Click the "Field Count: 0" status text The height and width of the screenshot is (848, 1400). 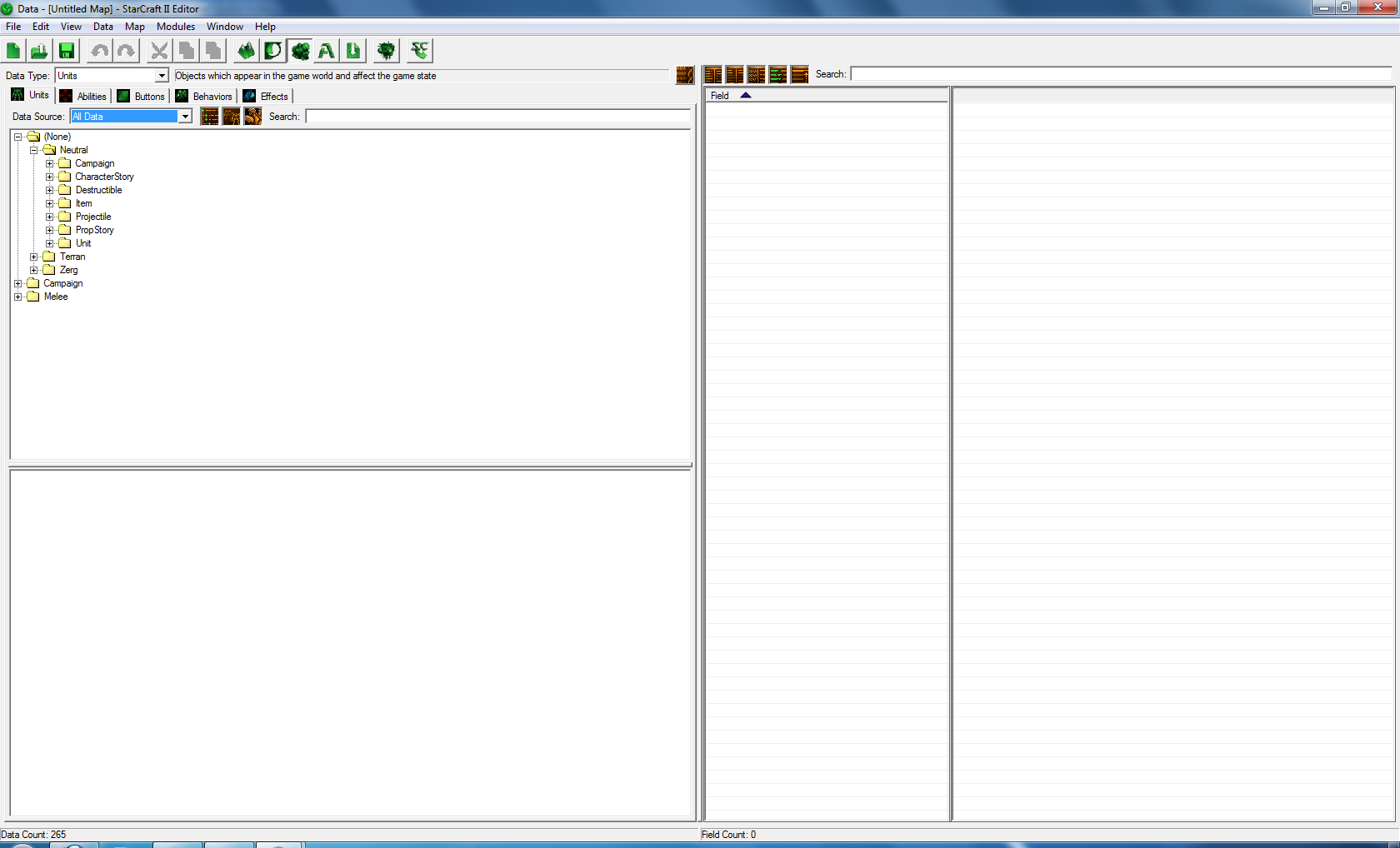(x=729, y=835)
